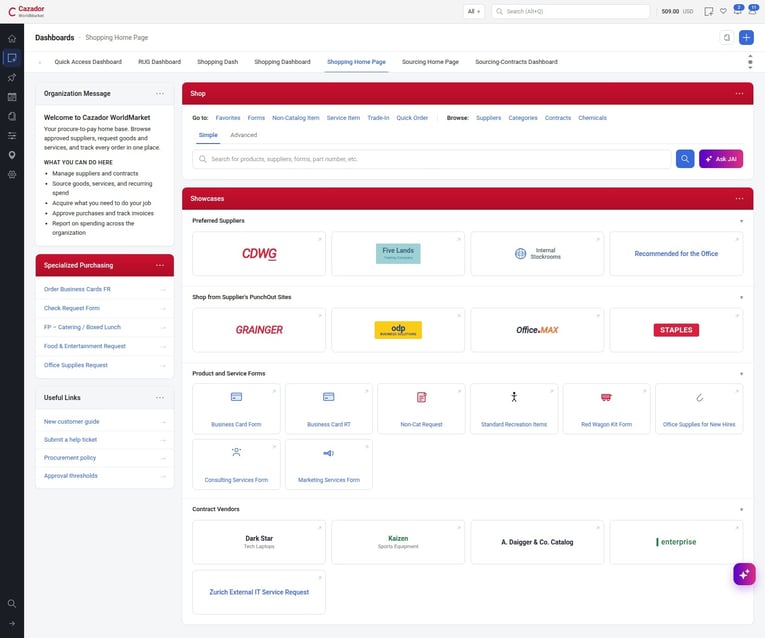Open the settings gear in sidebar
The height and width of the screenshot is (638, 765).
coord(12,175)
